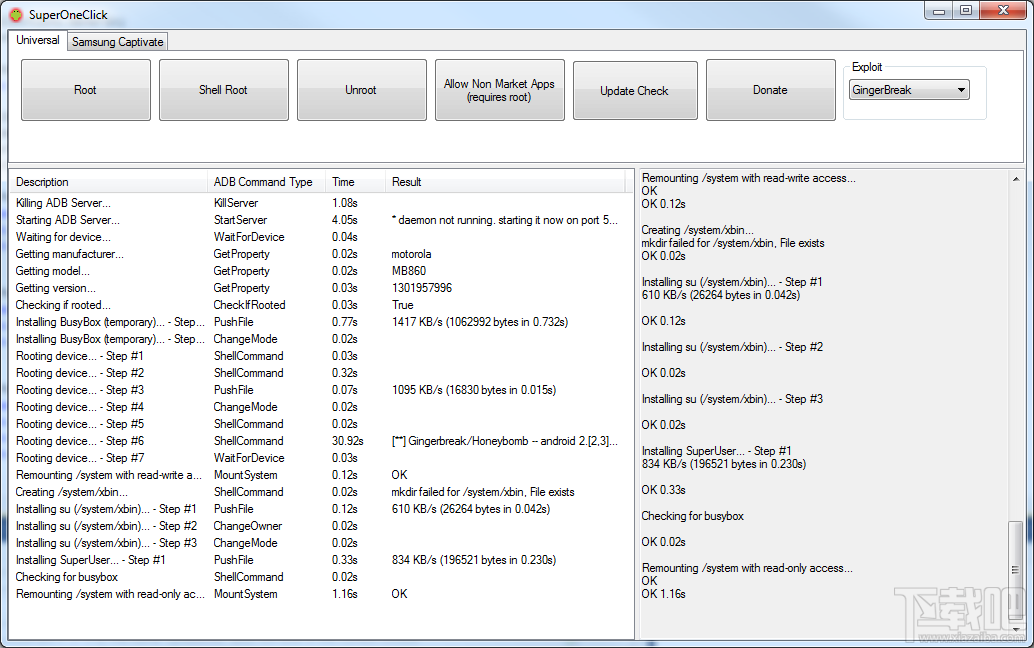Select 'Installing su (/system/xbin)... - Step #3' row
Viewport: 1034px width, 648px height.
click(x=319, y=543)
